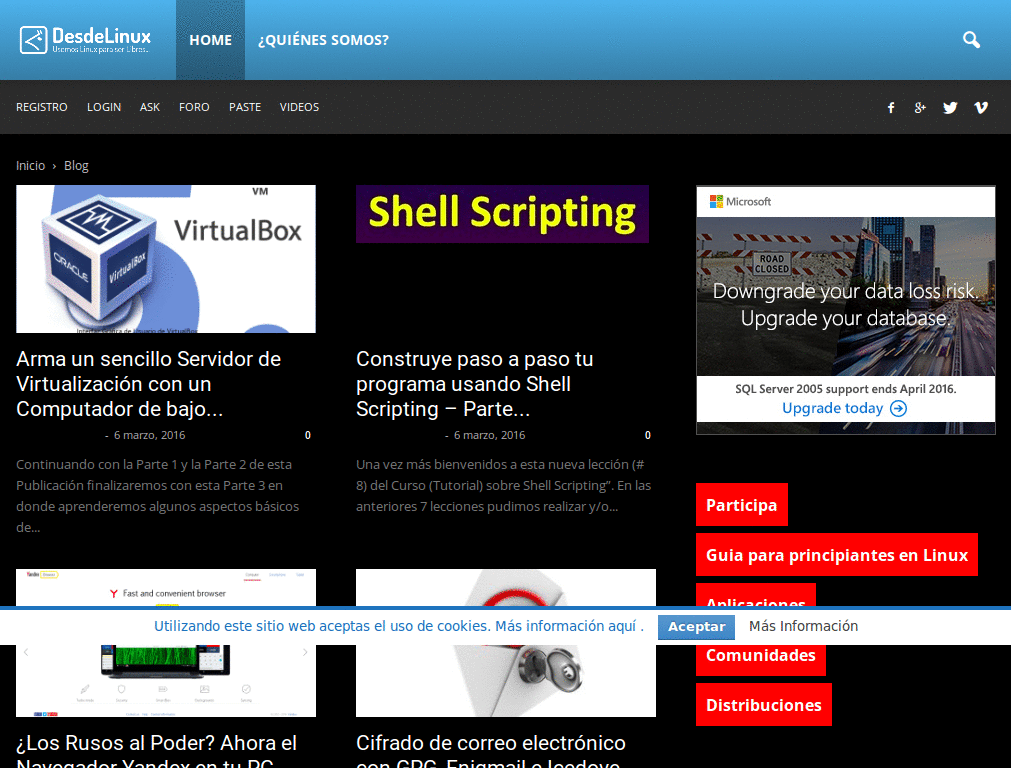Open 'Cifrado de correo electrónico' article title
1024x768 pixels.
491,750
